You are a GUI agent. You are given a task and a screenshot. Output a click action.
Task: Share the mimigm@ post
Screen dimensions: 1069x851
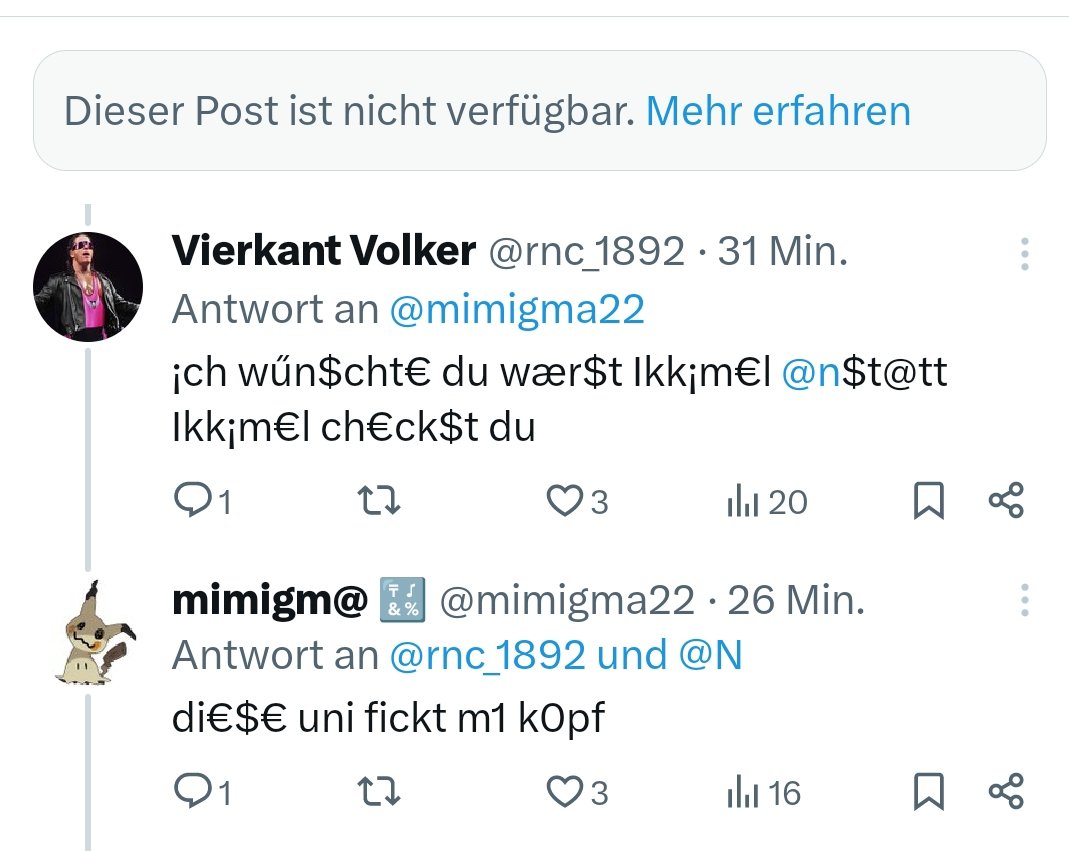pyautogui.click(x=1006, y=792)
